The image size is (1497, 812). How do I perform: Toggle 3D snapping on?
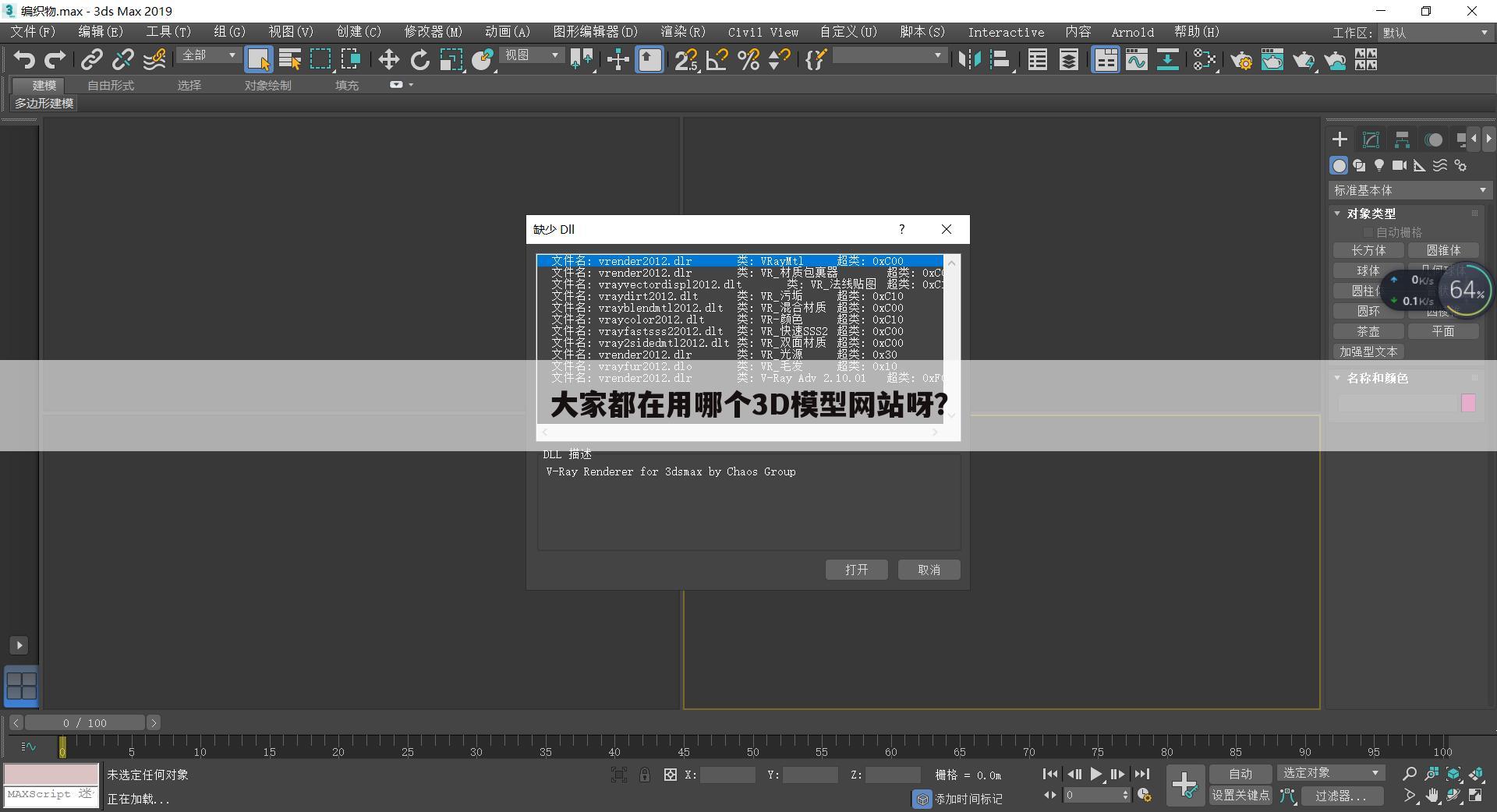click(685, 59)
